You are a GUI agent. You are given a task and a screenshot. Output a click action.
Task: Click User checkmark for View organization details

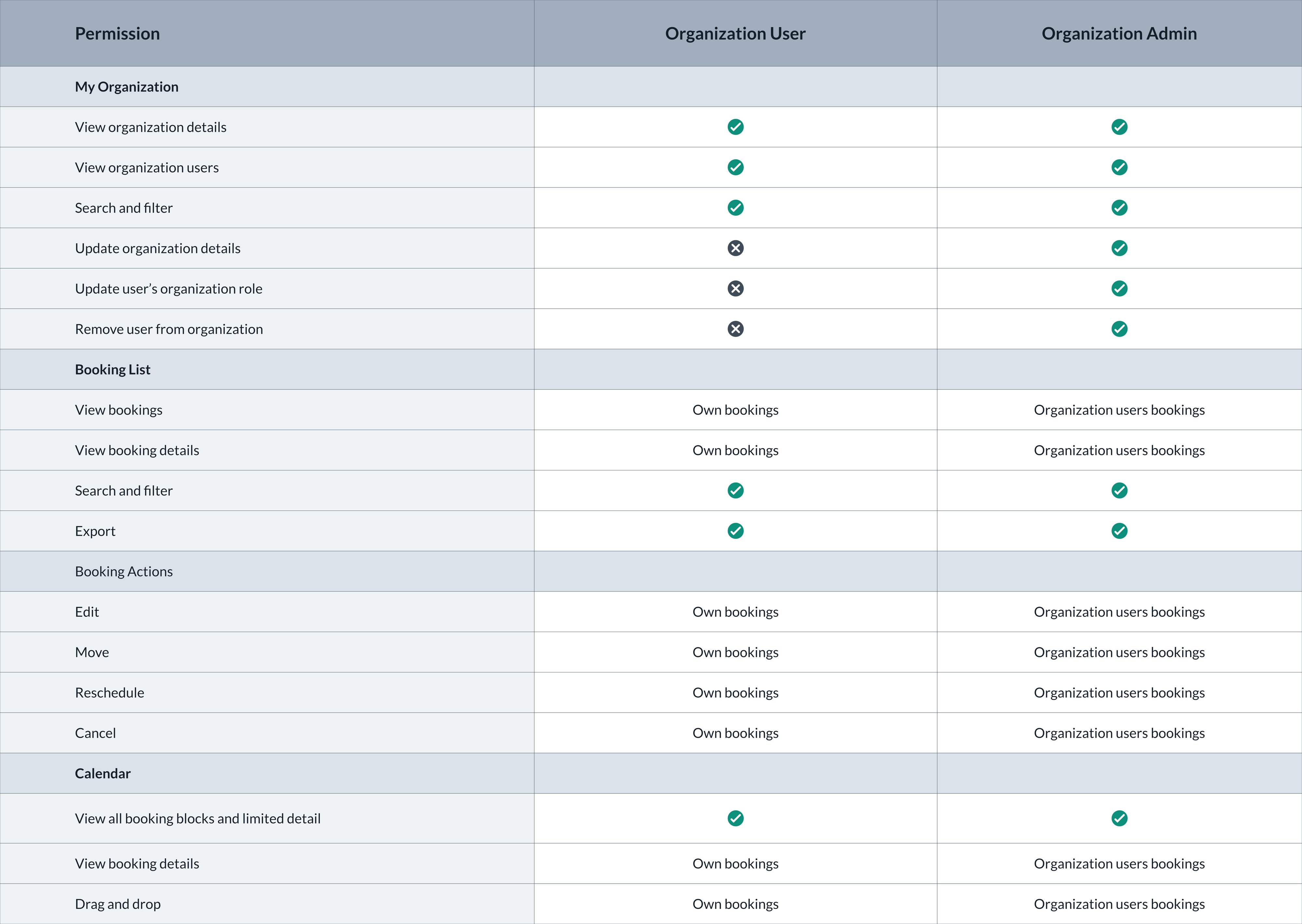click(735, 127)
